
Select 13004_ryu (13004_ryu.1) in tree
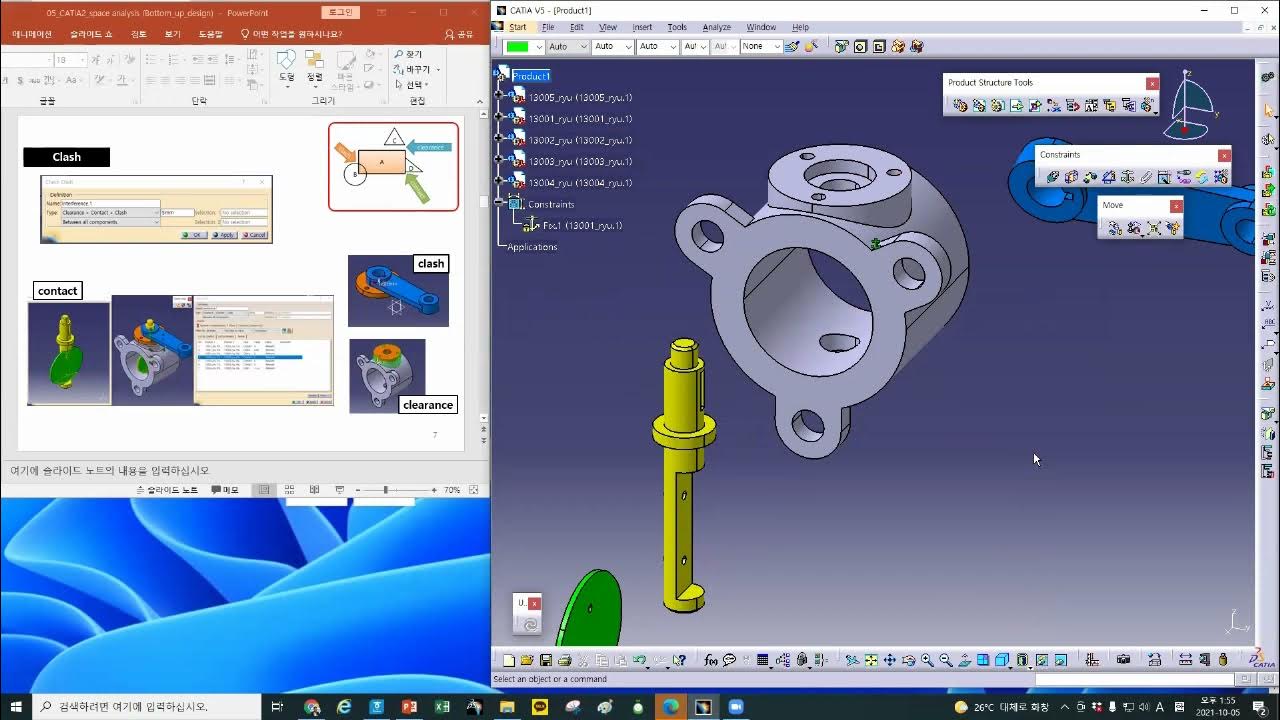(x=580, y=183)
